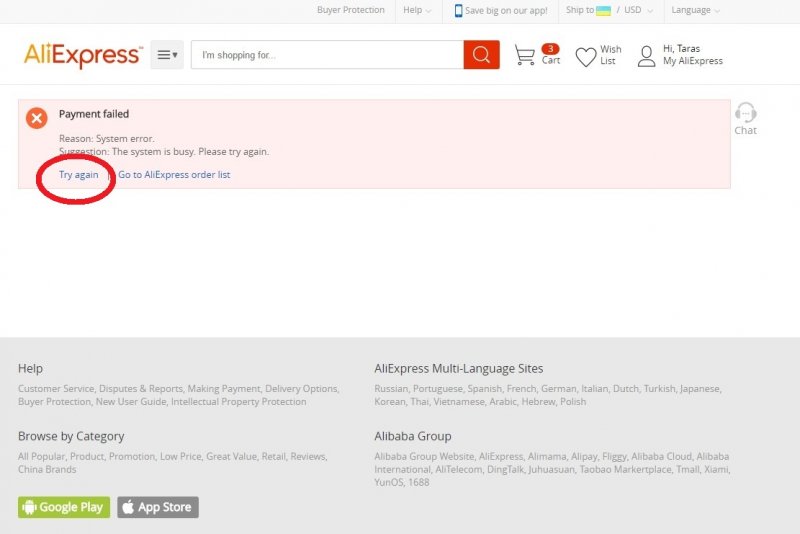Click the App Store badge
800x534 pixels.
pos(158,507)
